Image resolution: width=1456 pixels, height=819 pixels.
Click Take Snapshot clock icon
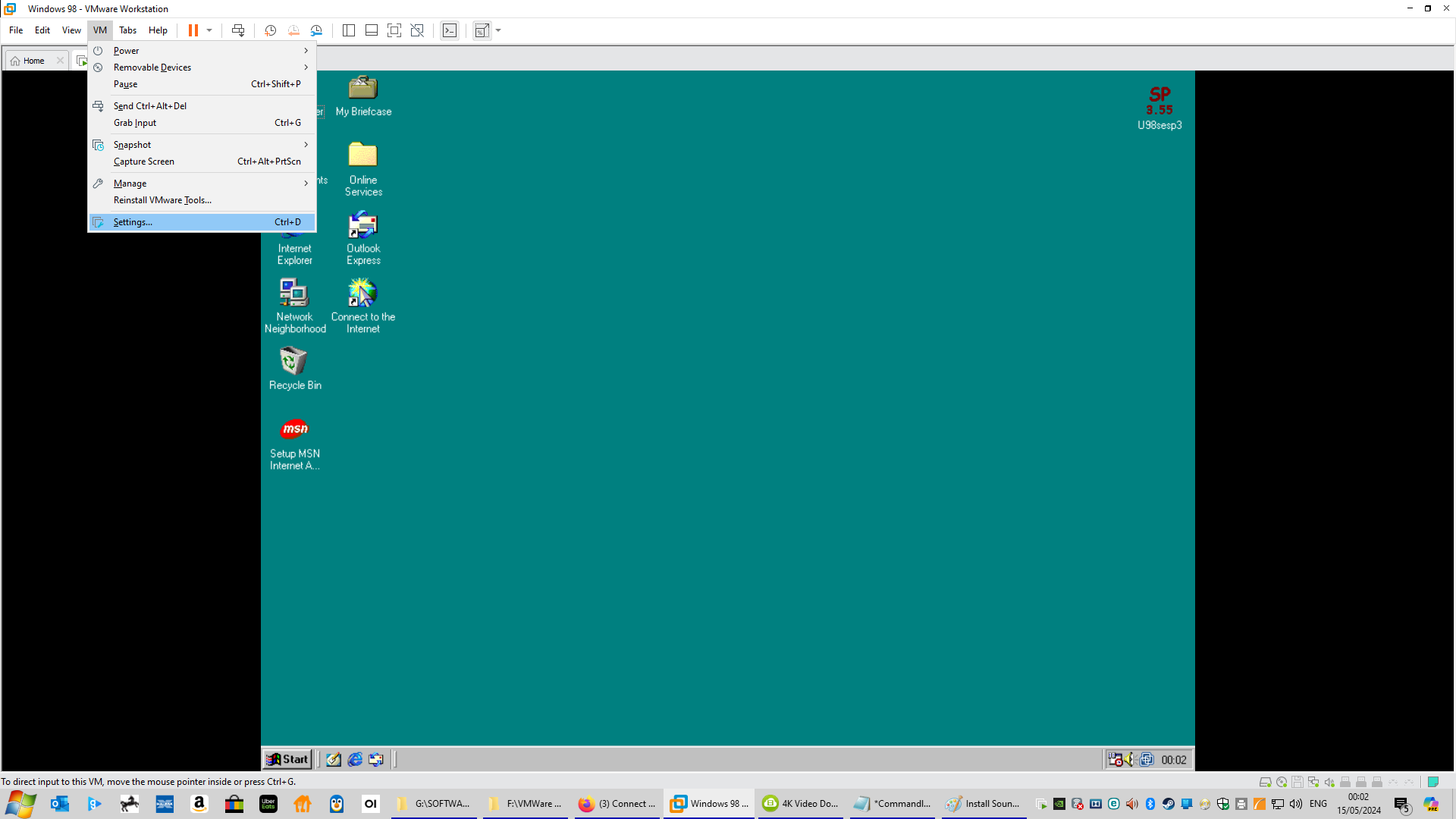(270, 30)
